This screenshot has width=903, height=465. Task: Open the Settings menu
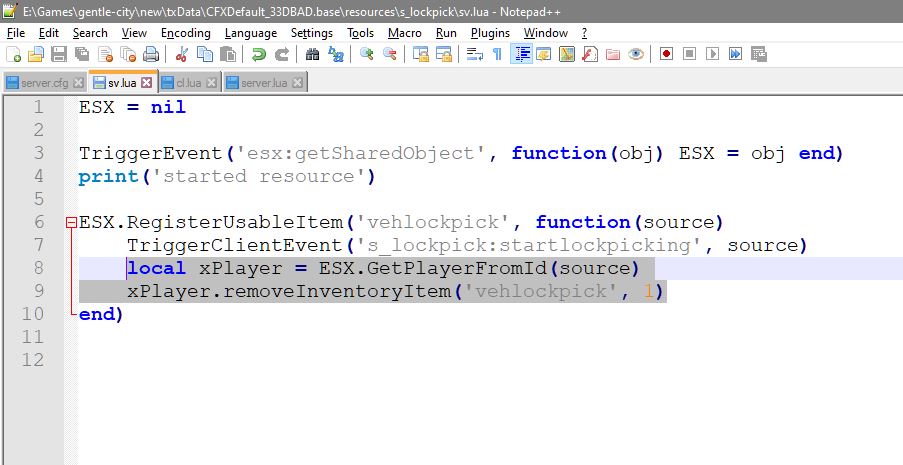coord(312,33)
